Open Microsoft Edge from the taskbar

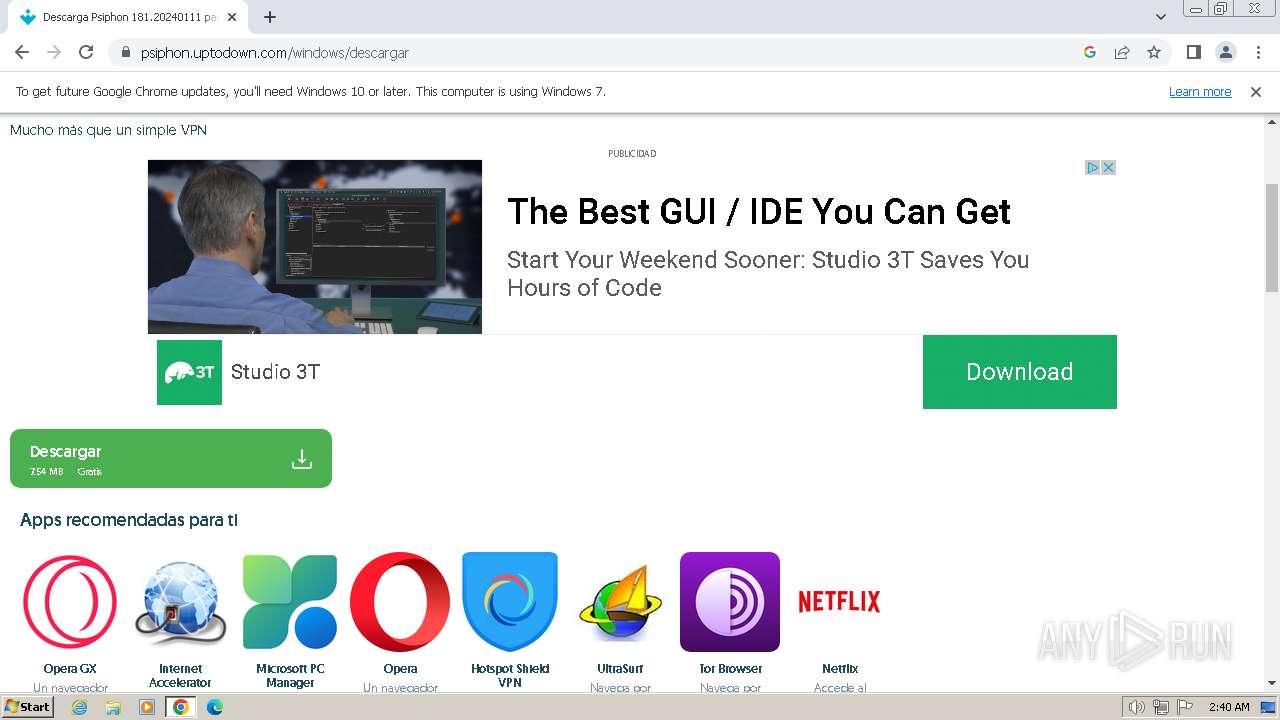[x=215, y=707]
